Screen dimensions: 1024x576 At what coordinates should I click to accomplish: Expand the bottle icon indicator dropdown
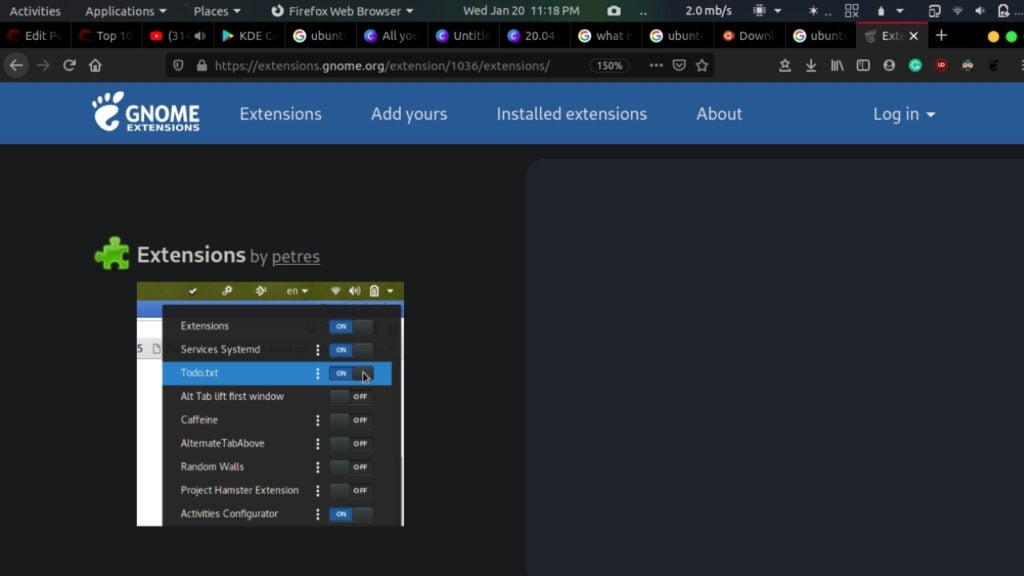pyautogui.click(x=889, y=11)
